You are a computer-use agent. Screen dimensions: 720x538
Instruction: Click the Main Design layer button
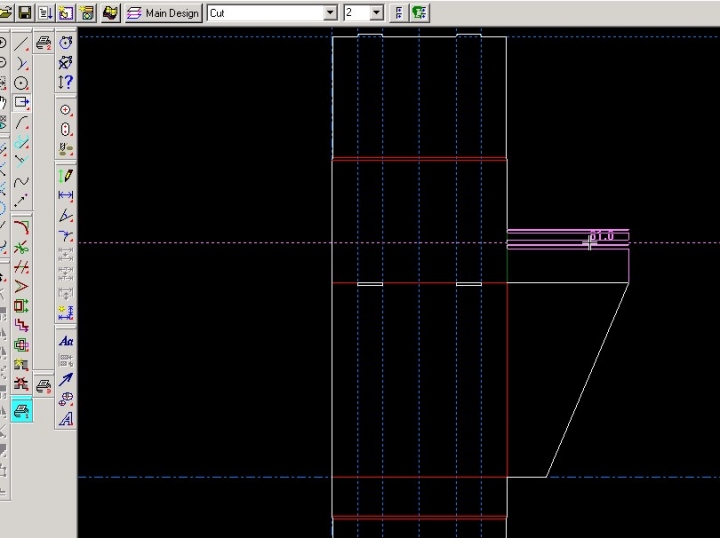pyautogui.click(x=163, y=13)
